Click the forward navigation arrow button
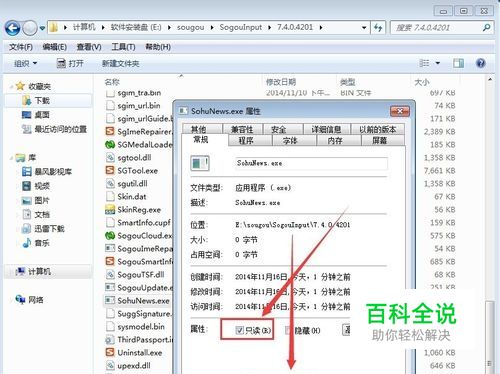Viewport: 500px width, 374px height. (x=30, y=28)
